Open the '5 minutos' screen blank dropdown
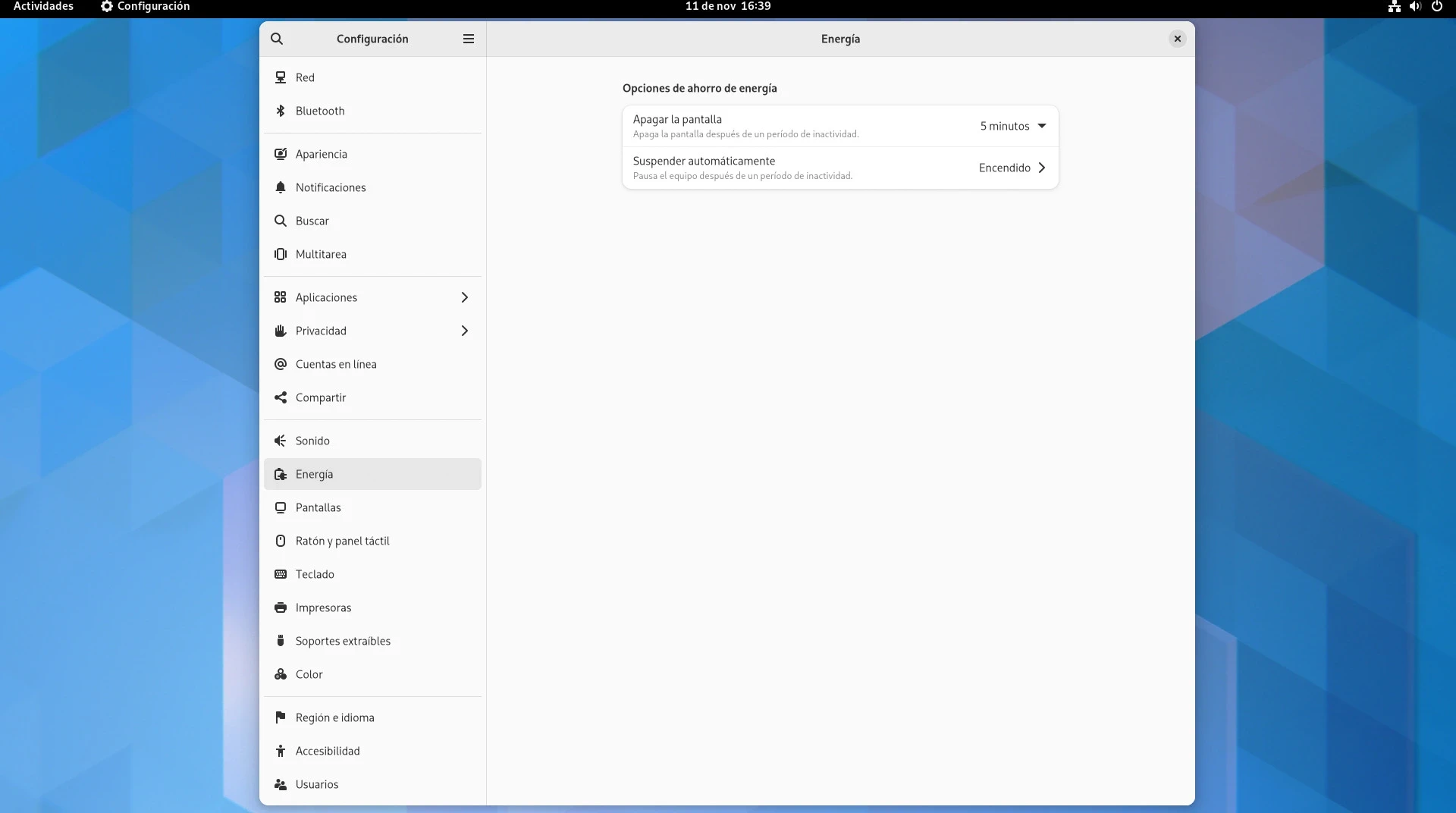1456x813 pixels. click(1012, 126)
